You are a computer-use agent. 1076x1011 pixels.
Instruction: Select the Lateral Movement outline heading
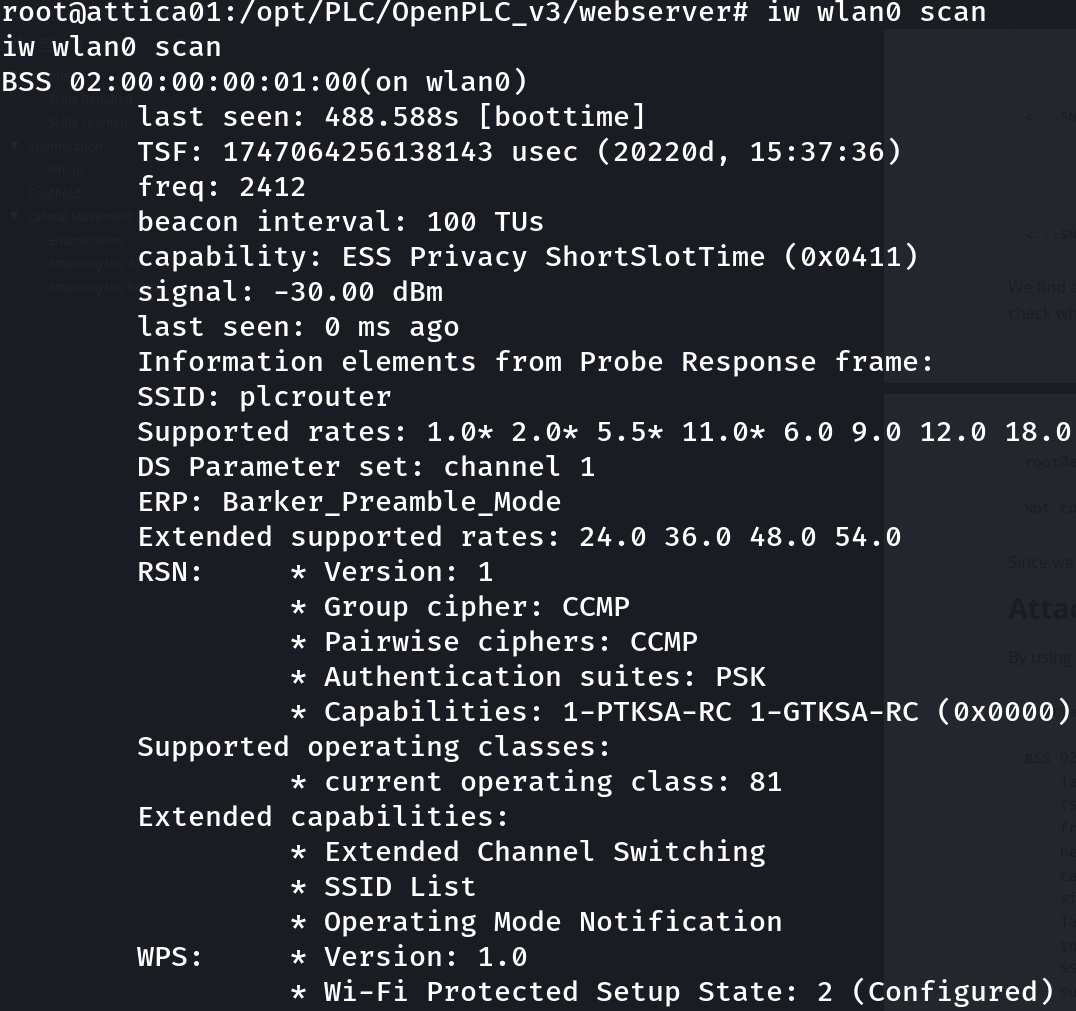pyautogui.click(x=80, y=216)
